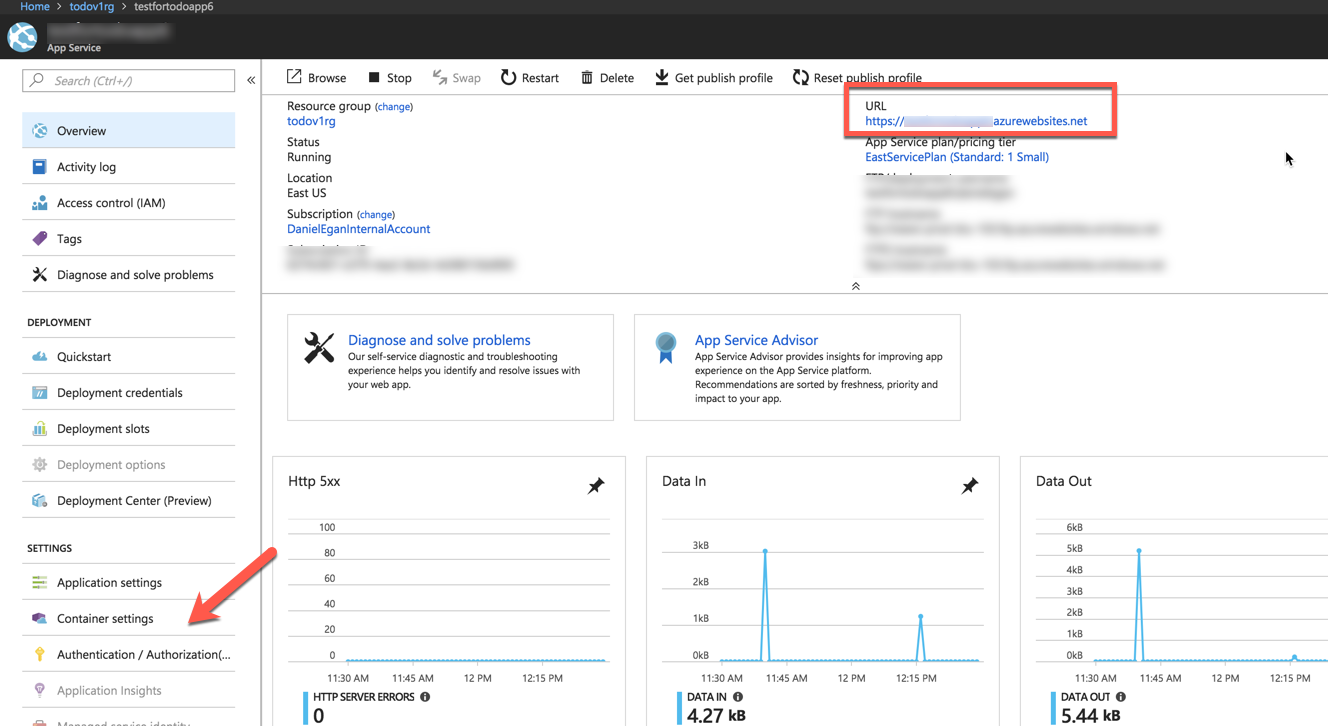Go to Home breadcrumb

[35, 7]
